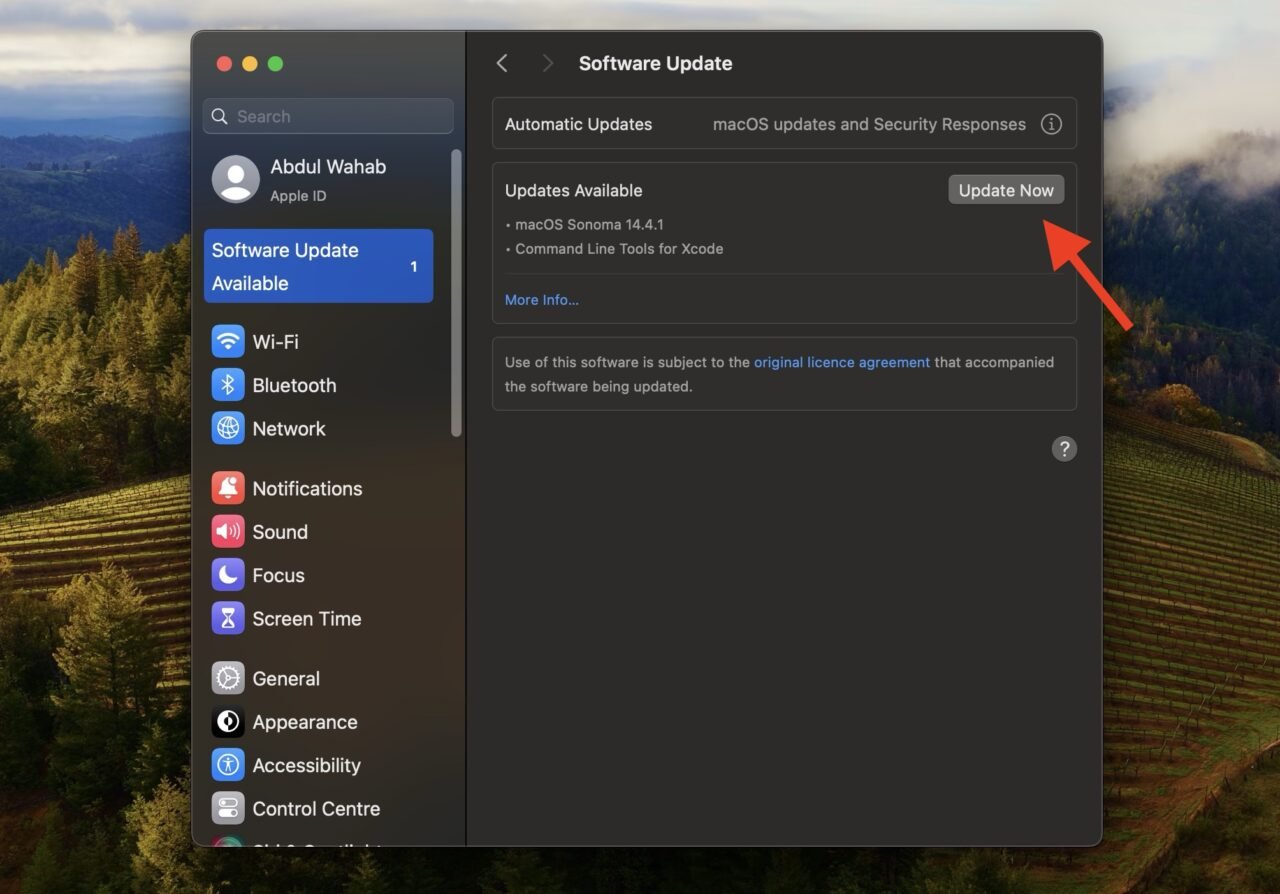Zoom the window with the green button

tap(276, 64)
